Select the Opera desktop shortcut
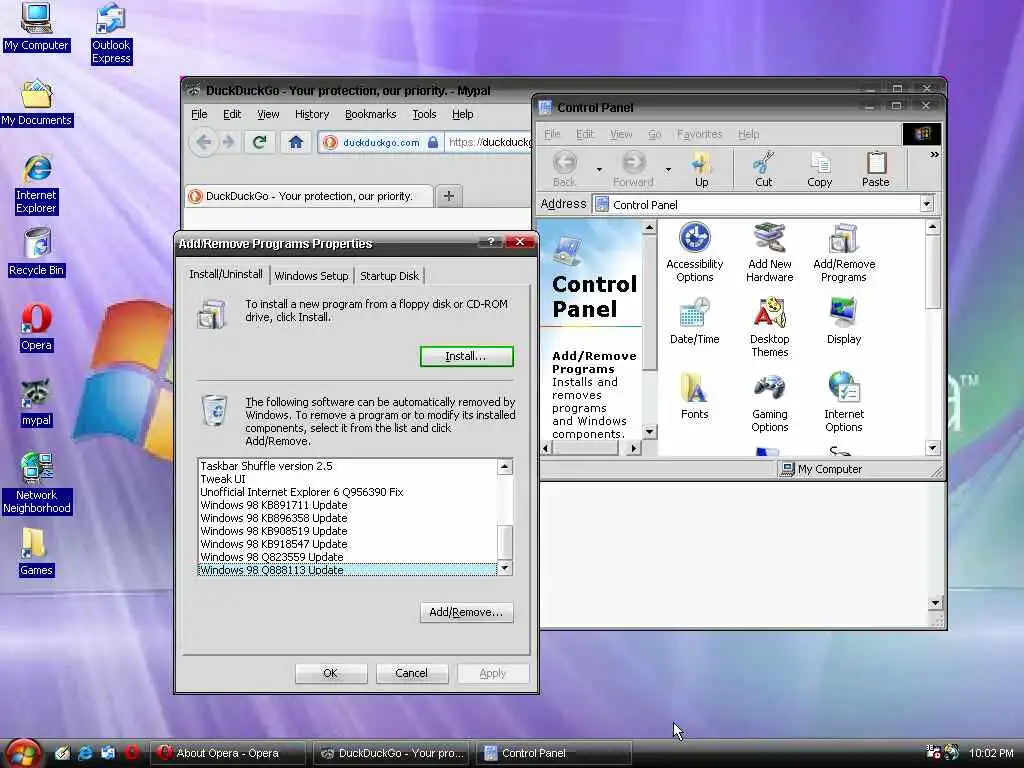Image resolution: width=1024 pixels, height=768 pixels. pos(36,328)
